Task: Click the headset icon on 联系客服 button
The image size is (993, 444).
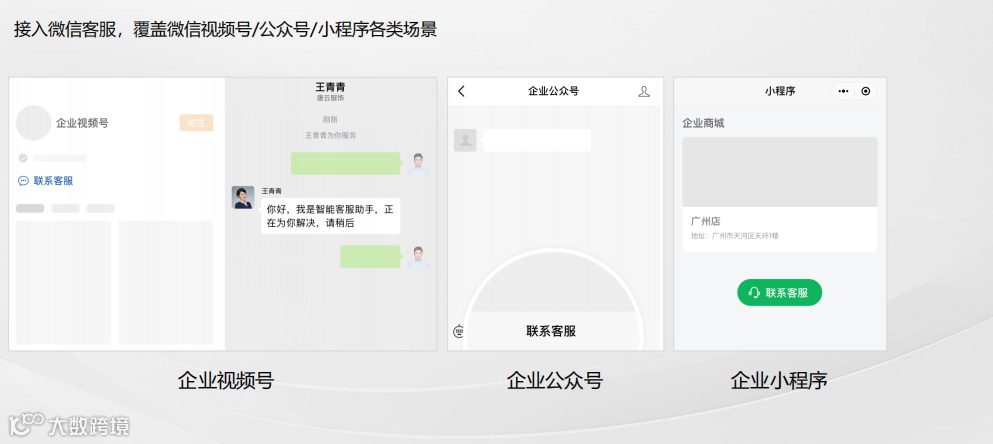Action: point(754,293)
